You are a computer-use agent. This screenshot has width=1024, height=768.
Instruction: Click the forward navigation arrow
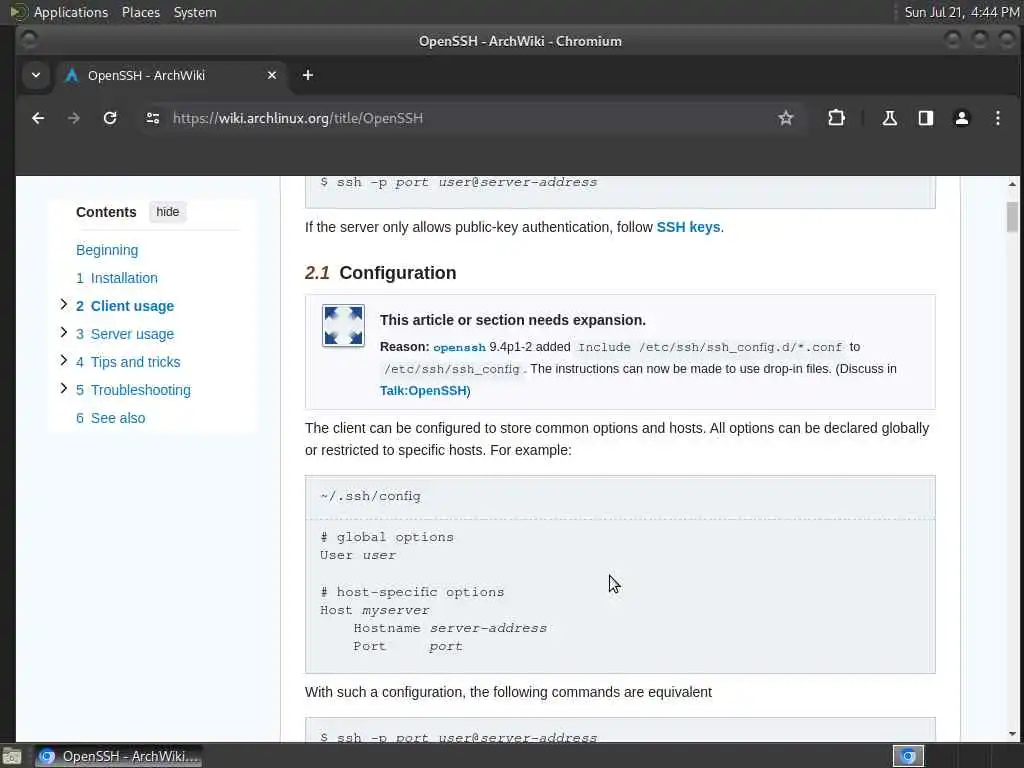(74, 118)
